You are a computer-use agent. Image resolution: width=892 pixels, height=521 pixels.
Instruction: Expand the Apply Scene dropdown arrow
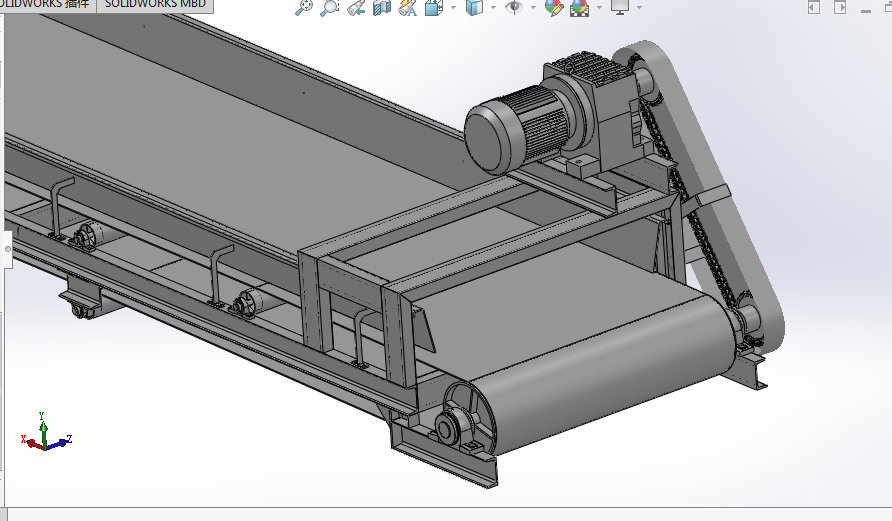tap(599, 7)
